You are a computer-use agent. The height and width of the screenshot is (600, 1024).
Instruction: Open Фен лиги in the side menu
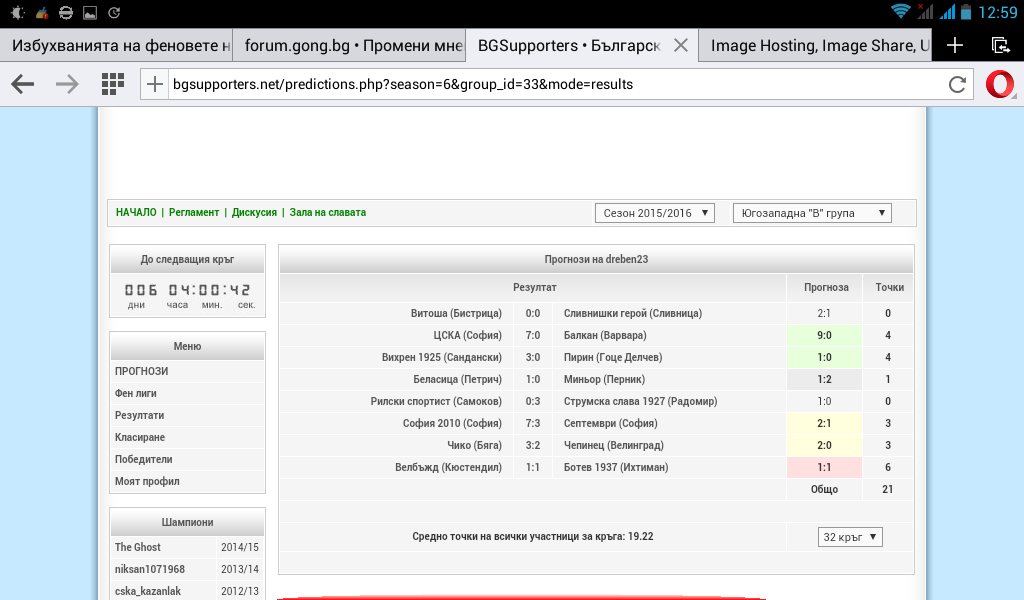136,393
